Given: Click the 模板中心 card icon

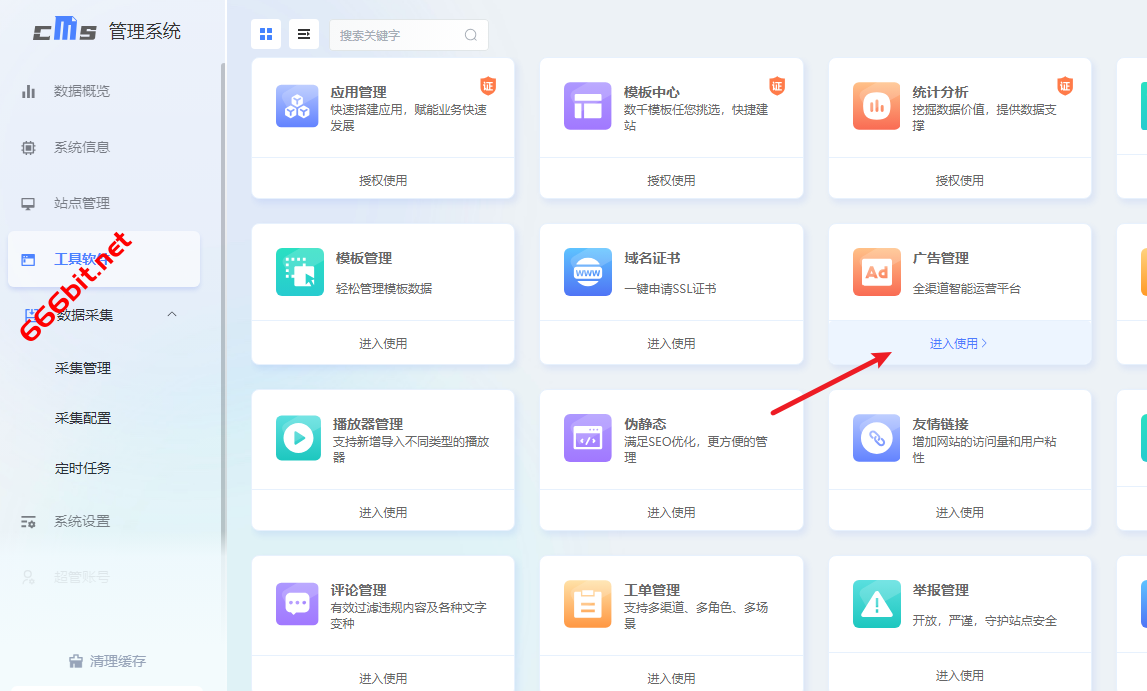Looking at the screenshot, I should tap(587, 106).
